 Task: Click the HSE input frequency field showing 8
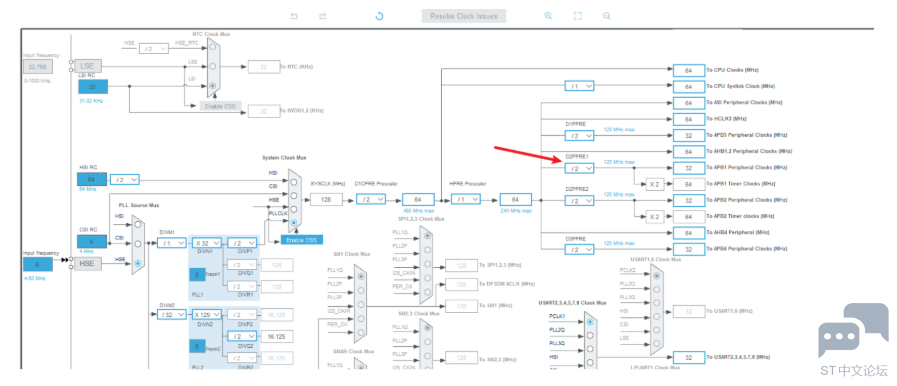[38, 264]
